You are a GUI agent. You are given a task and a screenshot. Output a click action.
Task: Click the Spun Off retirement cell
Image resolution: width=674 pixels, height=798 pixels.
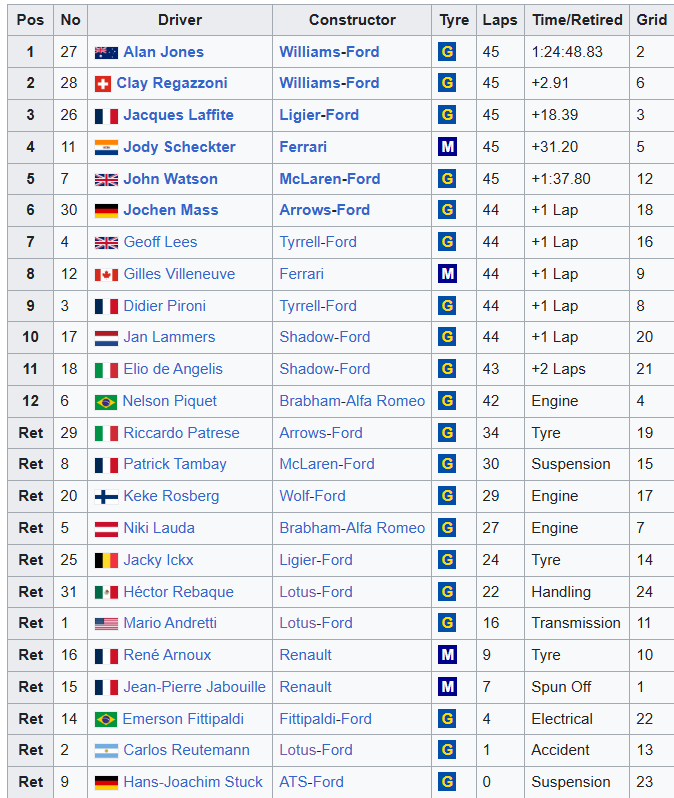click(577, 687)
